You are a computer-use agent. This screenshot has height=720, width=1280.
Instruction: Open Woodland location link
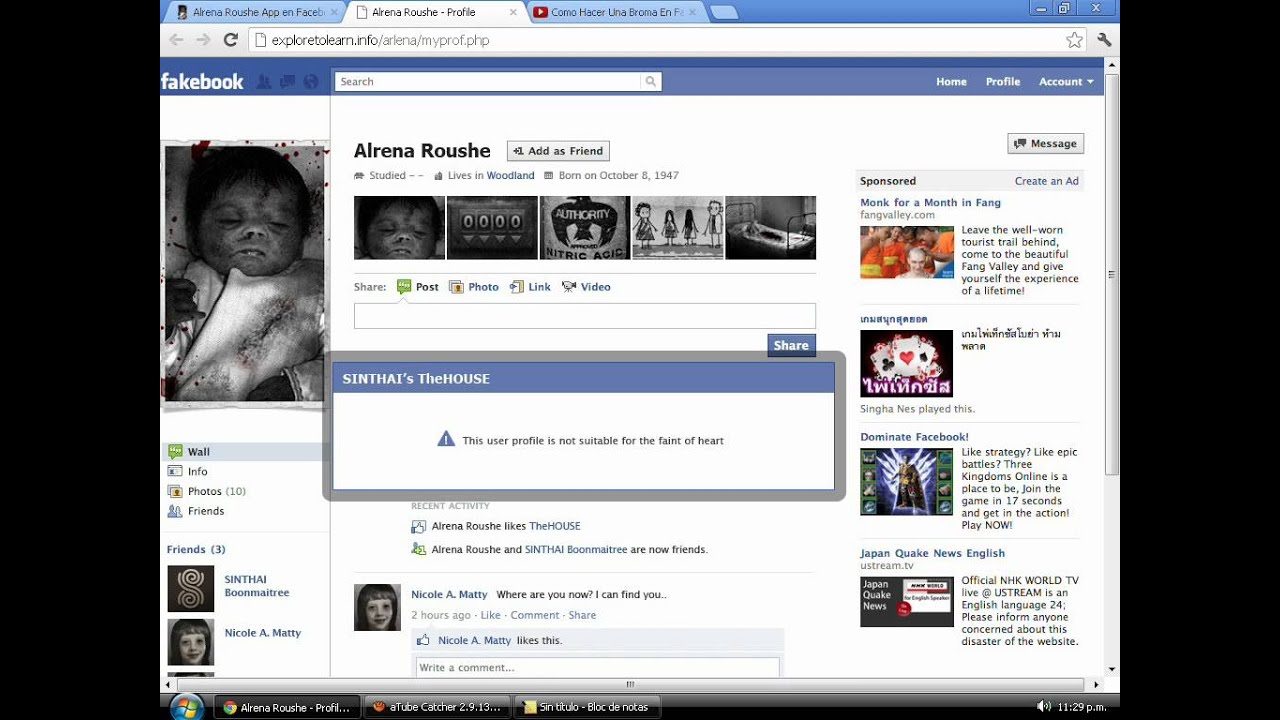click(510, 175)
